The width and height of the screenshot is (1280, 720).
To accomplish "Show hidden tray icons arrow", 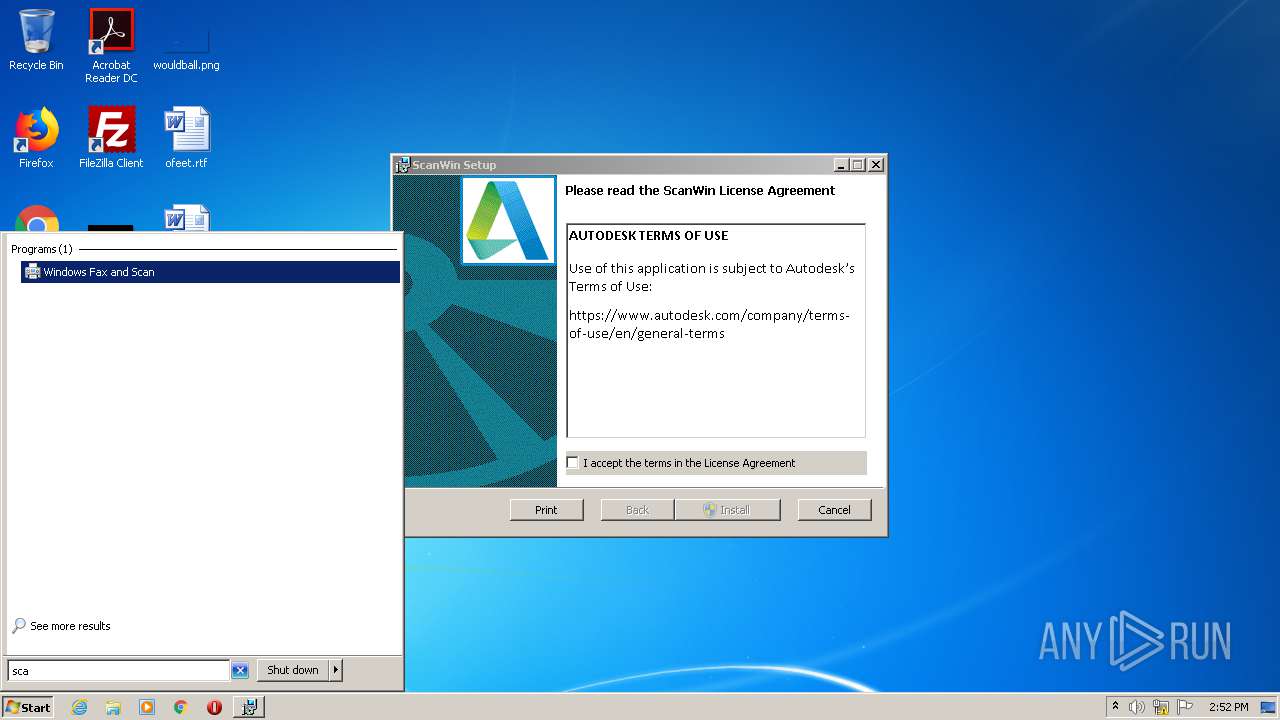I will 1115,707.
